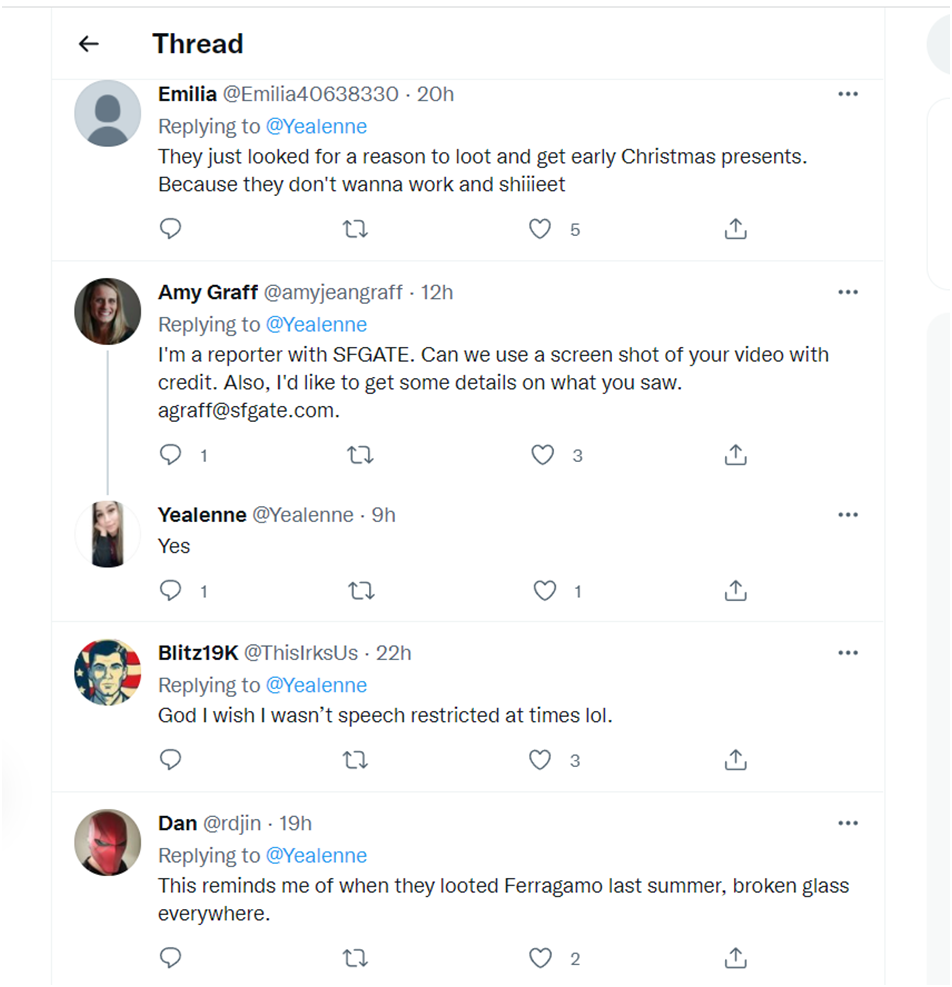The image size is (952, 987).
Task: Share Yealenne's 'Yes' reply
Action: click(735, 591)
